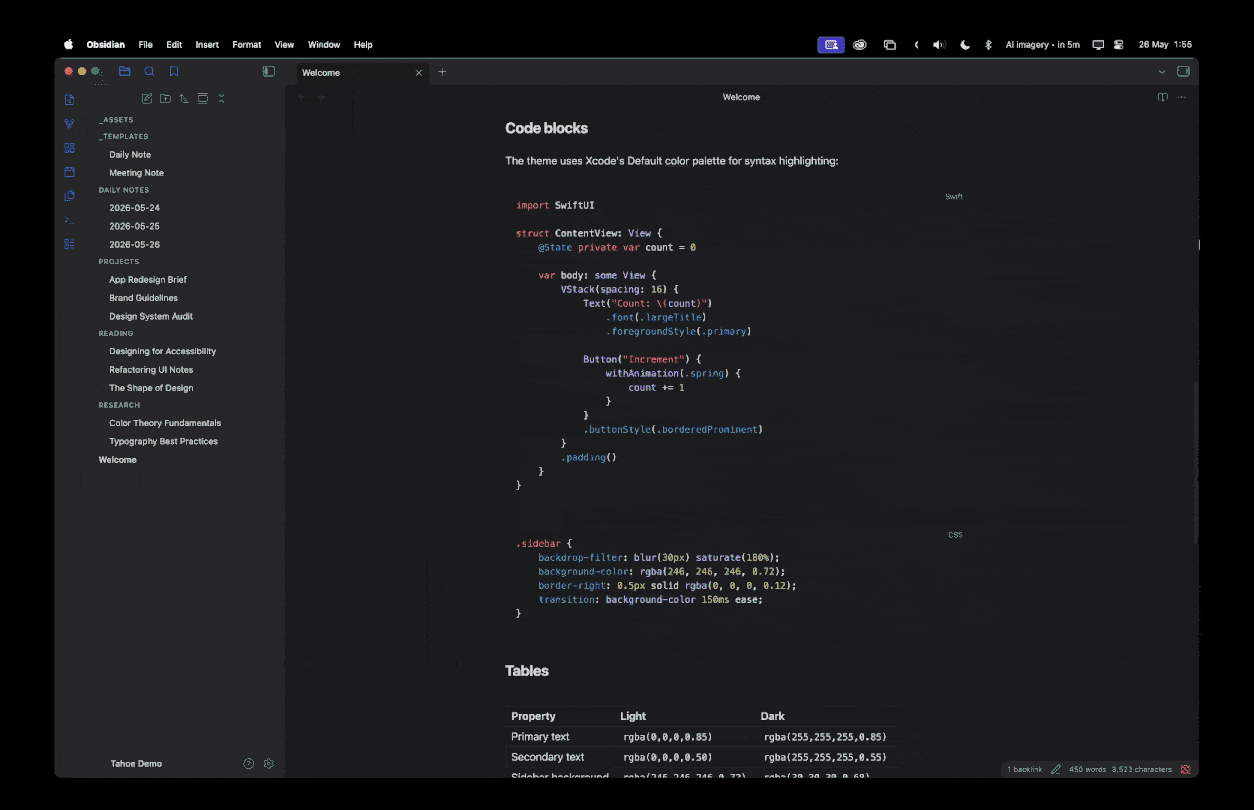Open the Edit menu
Viewport: 1254px width, 810px height.
point(174,45)
